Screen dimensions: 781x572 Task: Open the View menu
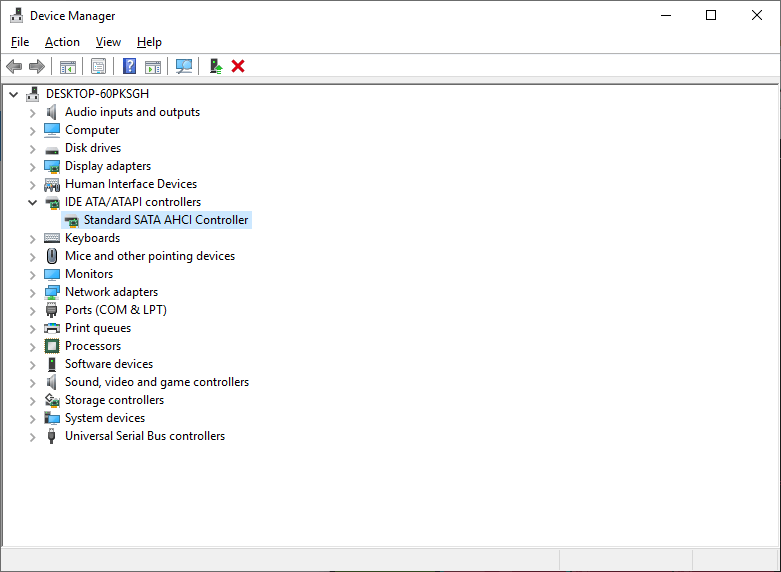coord(108,42)
